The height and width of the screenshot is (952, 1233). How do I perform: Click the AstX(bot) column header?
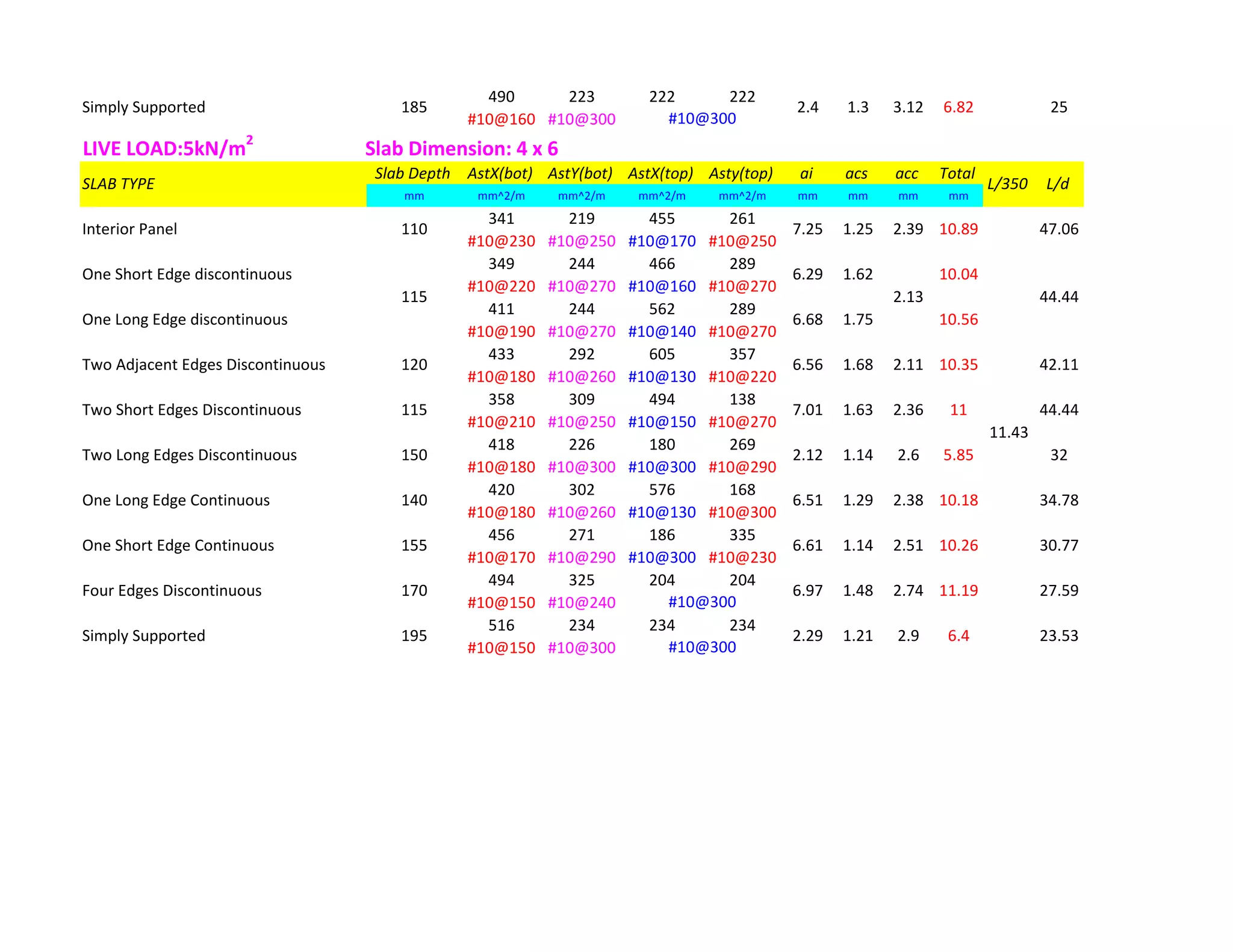[500, 174]
